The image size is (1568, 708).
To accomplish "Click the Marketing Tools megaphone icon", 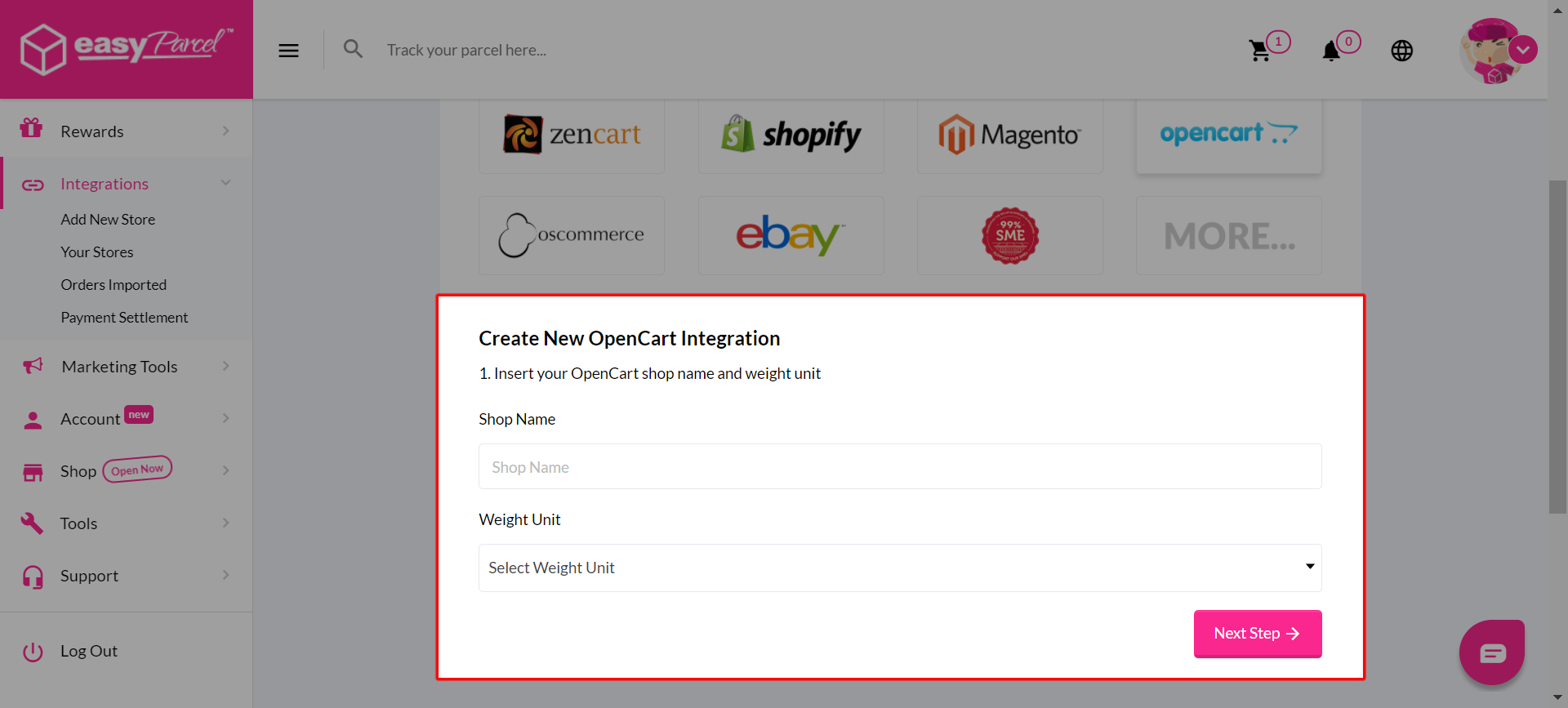I will point(33,366).
